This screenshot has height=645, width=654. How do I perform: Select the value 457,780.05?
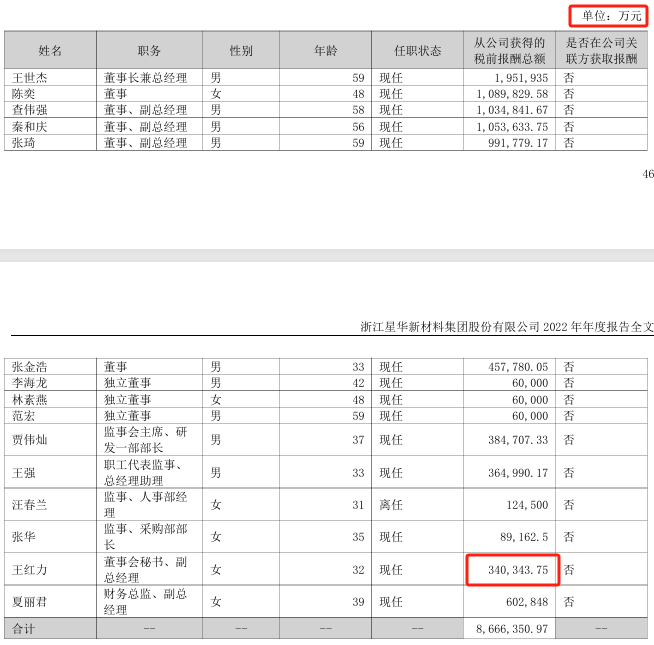(x=518, y=367)
